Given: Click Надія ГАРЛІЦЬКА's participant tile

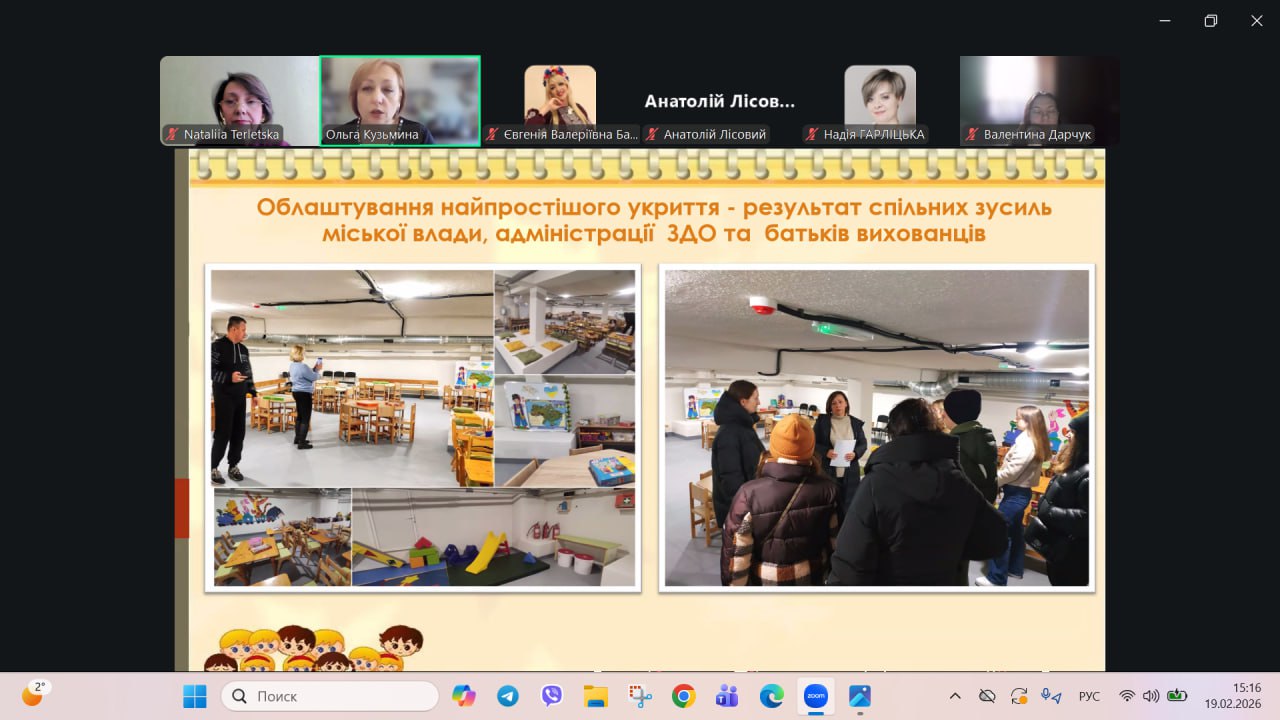Looking at the screenshot, I should 880,100.
